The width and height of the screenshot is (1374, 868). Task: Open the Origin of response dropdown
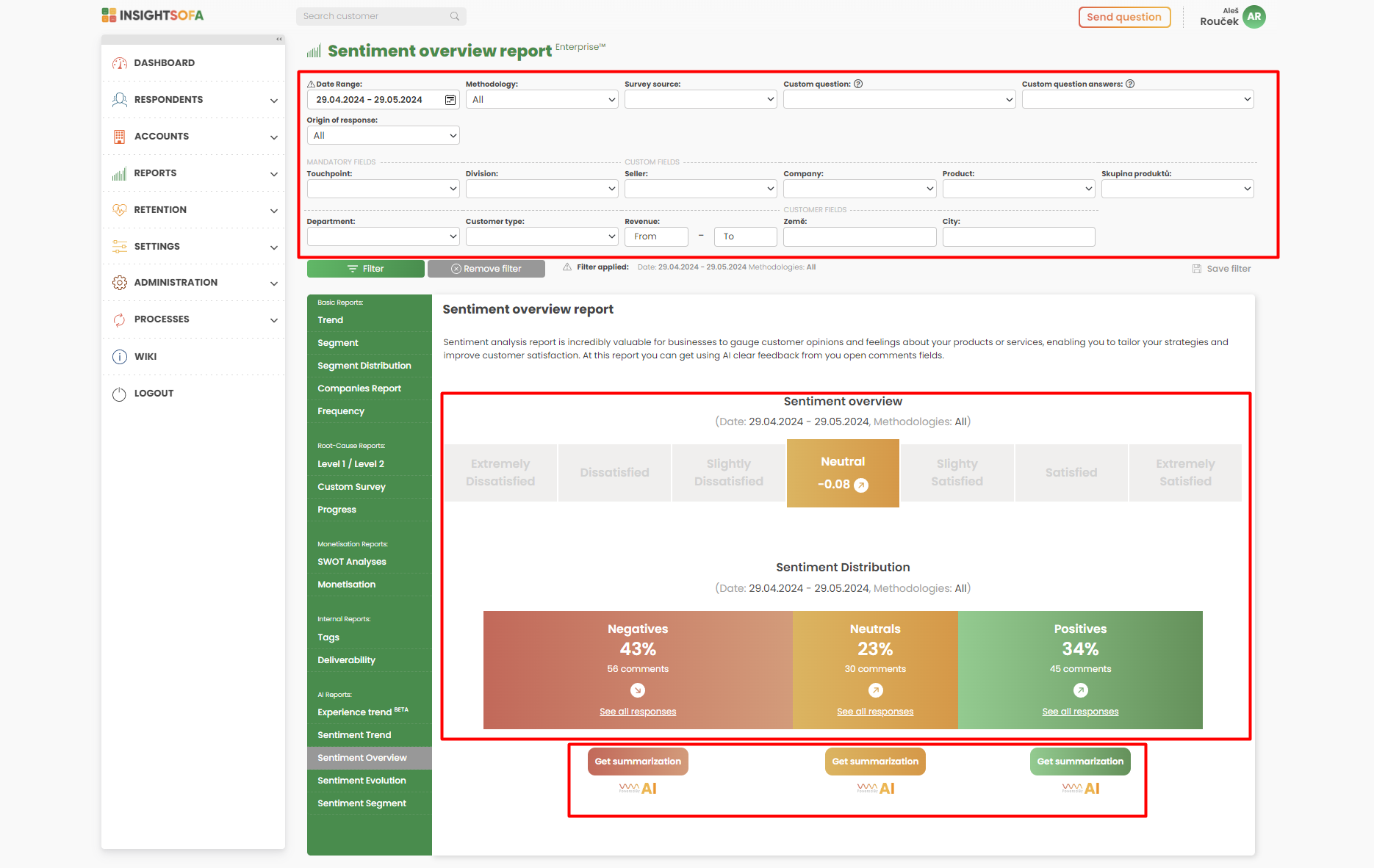point(383,136)
